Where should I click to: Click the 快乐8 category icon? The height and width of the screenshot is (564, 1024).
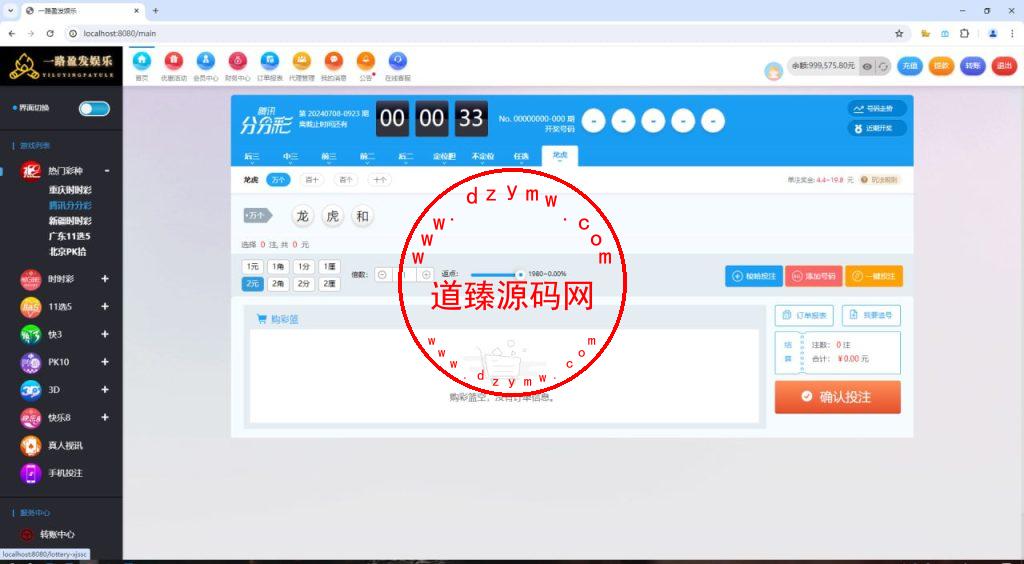point(31,418)
